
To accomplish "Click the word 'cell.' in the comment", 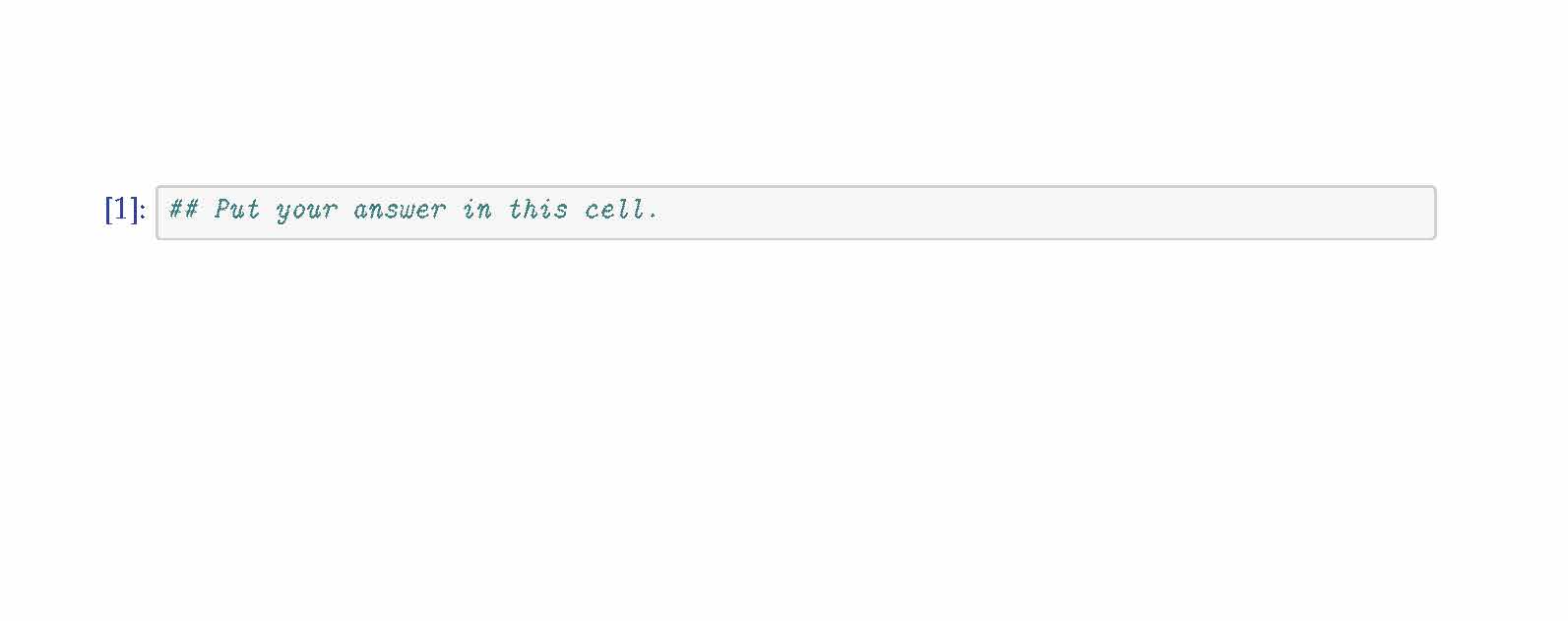I will click(620, 210).
